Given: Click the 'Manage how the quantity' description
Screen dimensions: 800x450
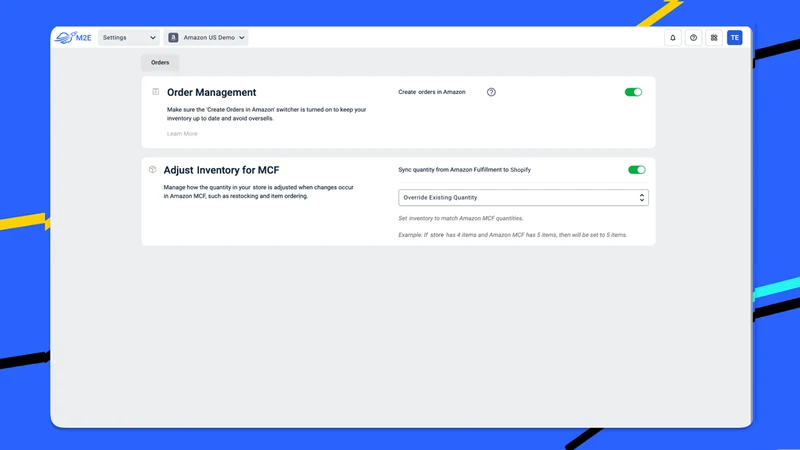Looking at the screenshot, I should pos(259,192).
